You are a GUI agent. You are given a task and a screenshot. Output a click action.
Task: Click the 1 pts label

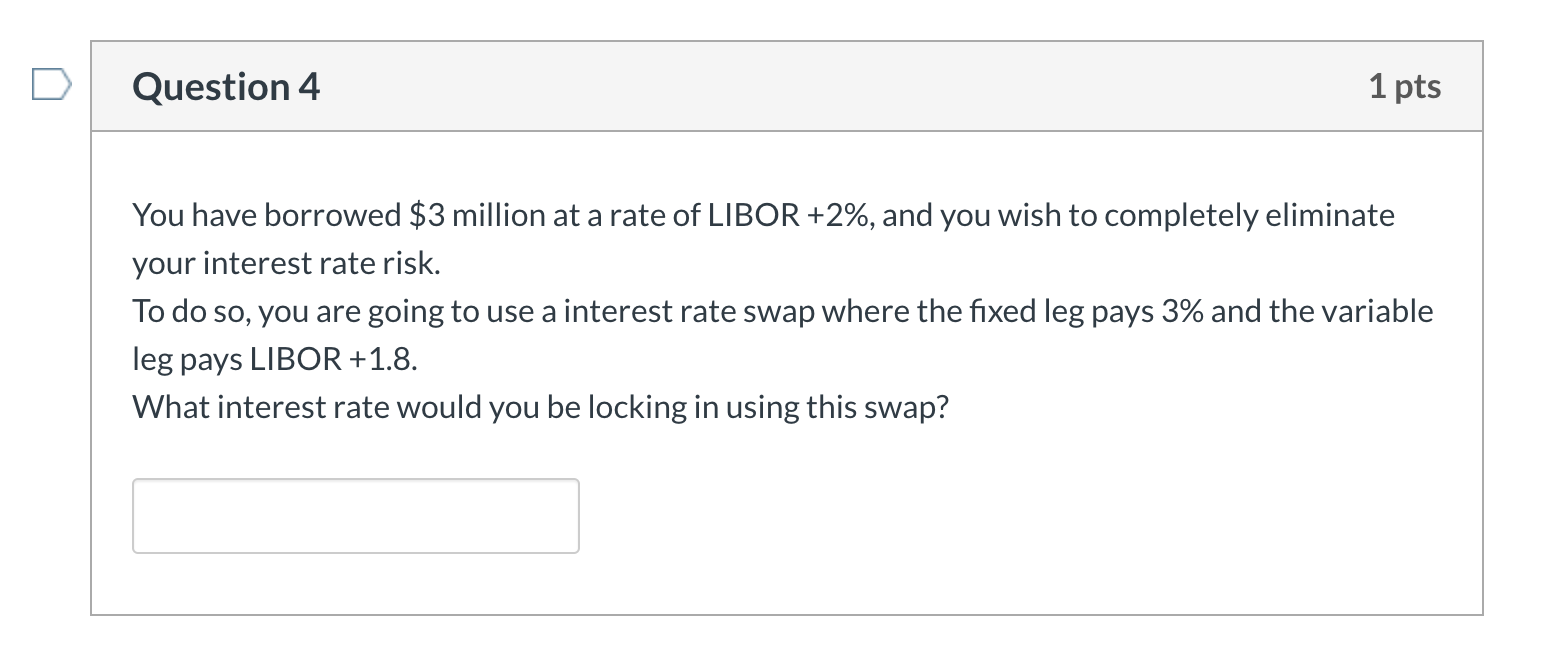(1406, 86)
